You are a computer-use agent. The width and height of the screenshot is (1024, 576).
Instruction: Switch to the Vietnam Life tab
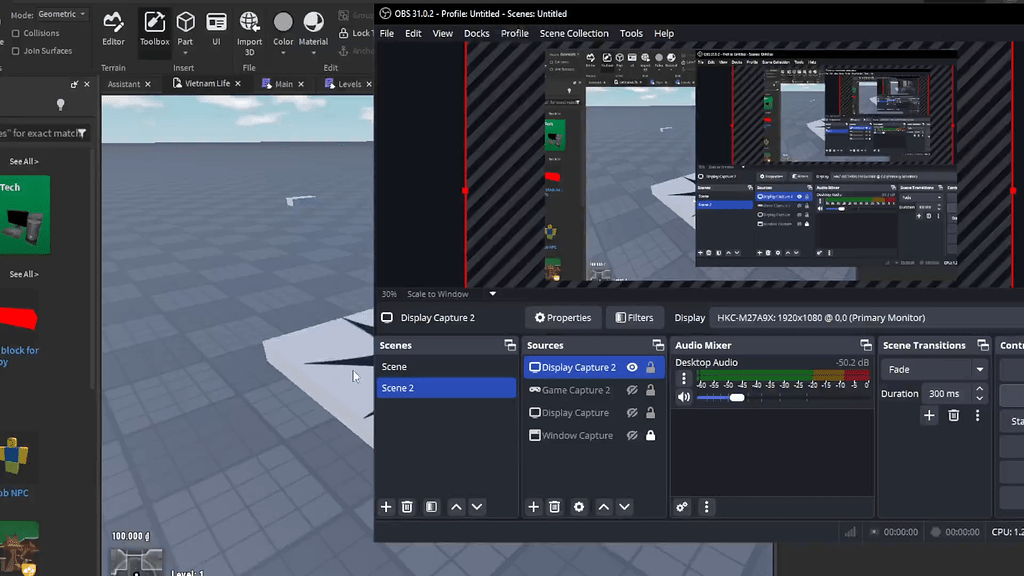click(x=207, y=84)
